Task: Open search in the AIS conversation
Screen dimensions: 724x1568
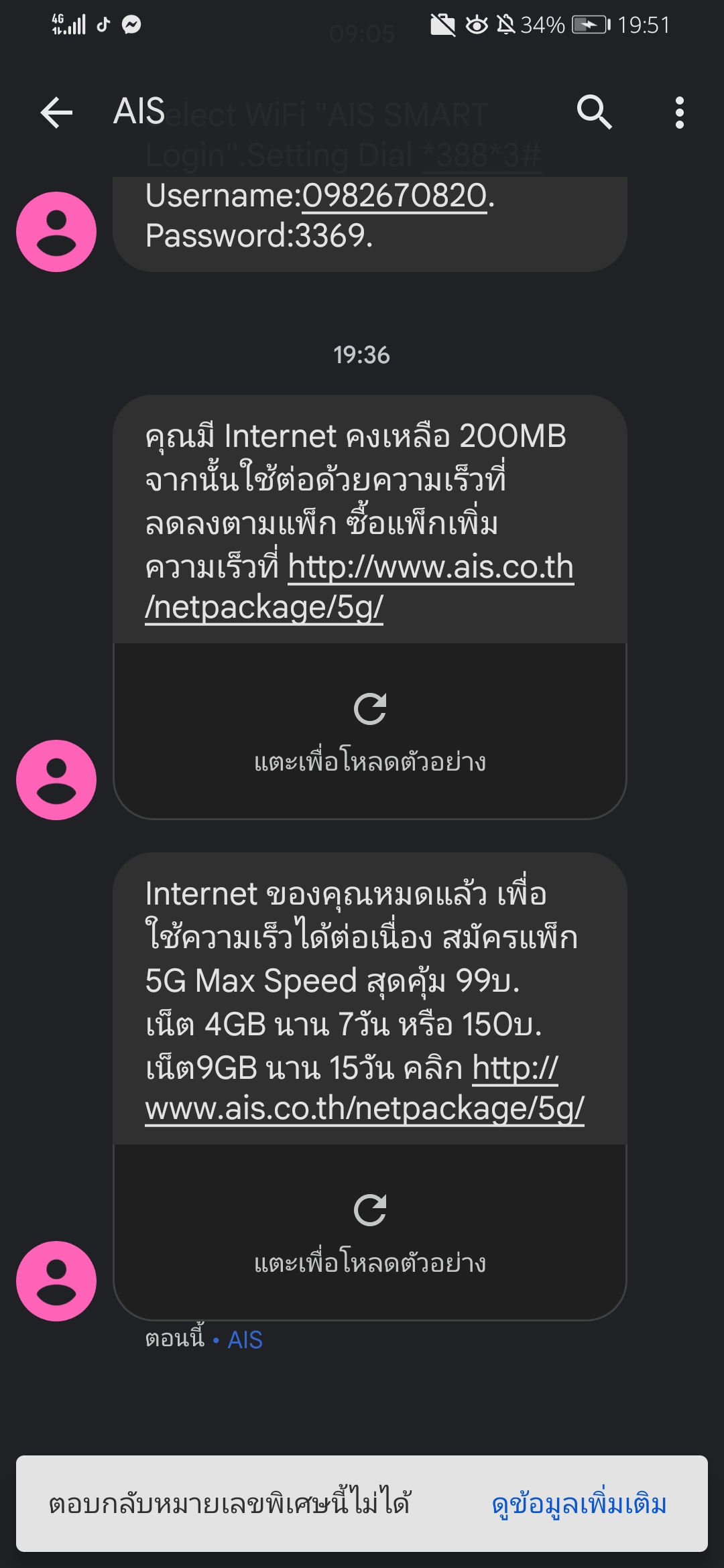Action: (x=594, y=112)
